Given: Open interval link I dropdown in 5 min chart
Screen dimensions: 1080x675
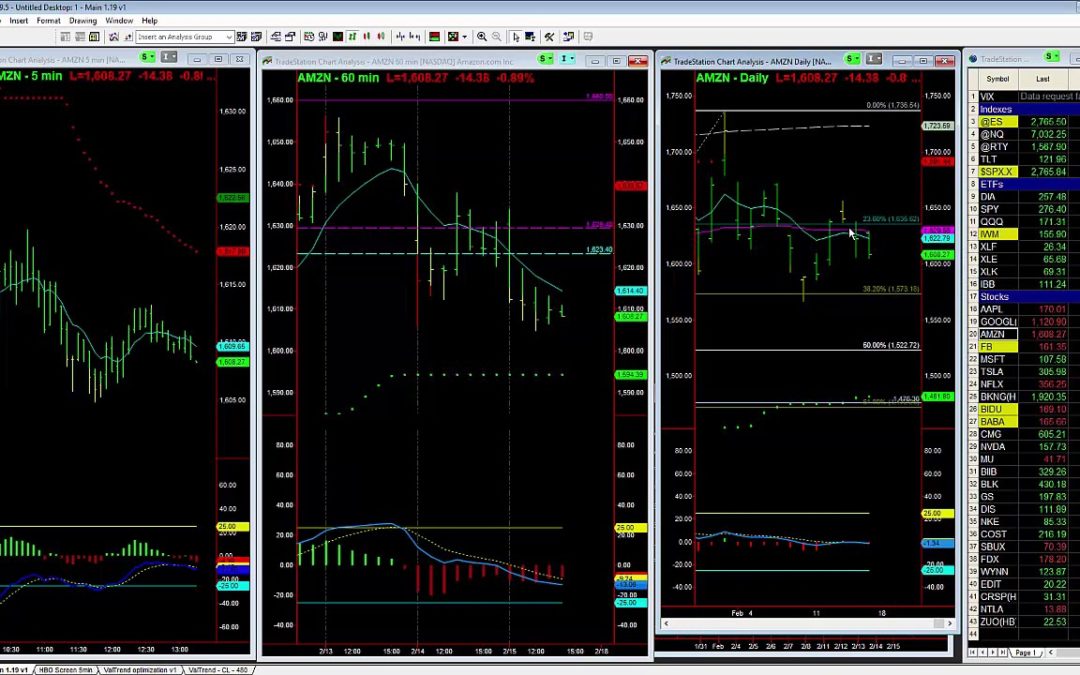Looking at the screenshot, I should click(169, 57).
